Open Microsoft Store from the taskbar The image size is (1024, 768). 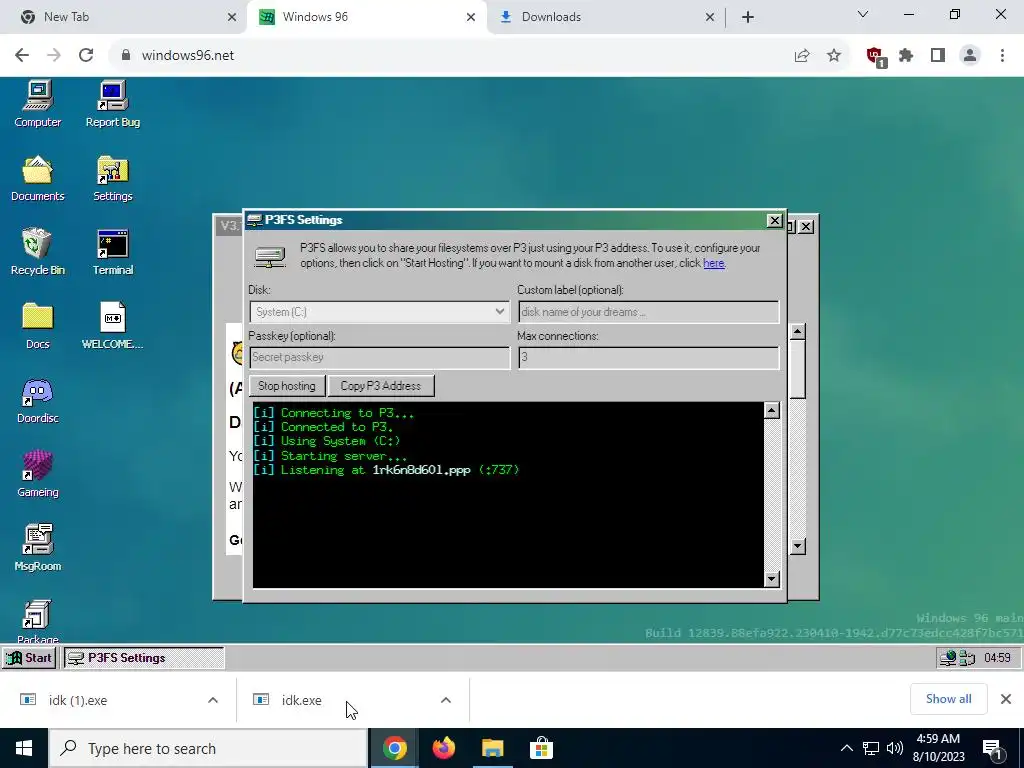tap(541, 748)
